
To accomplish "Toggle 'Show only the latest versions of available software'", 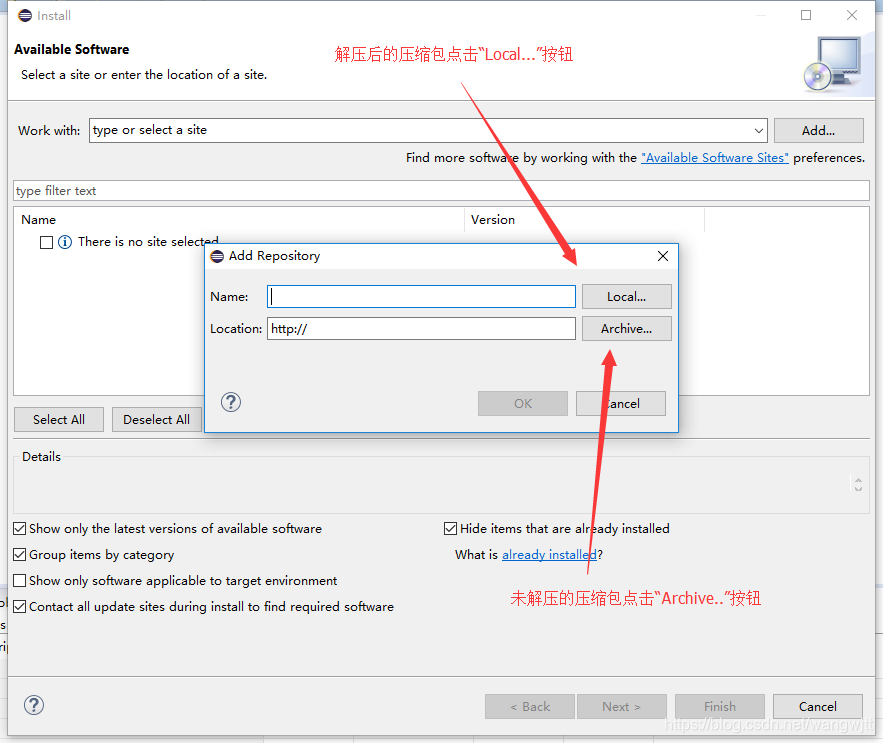I will point(20,528).
